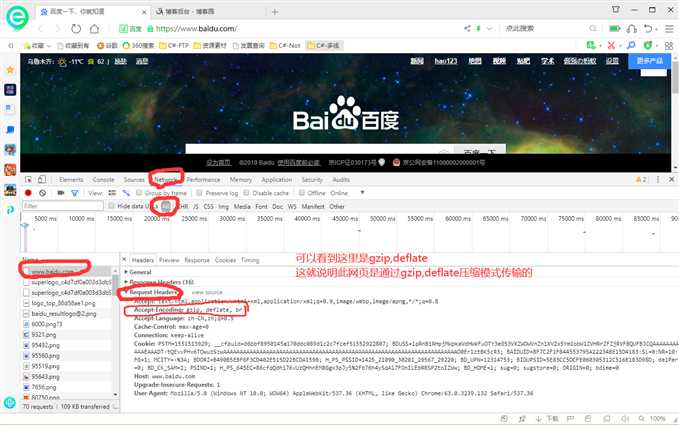Click the red X extension icon

pyautogui.click(x=611, y=45)
